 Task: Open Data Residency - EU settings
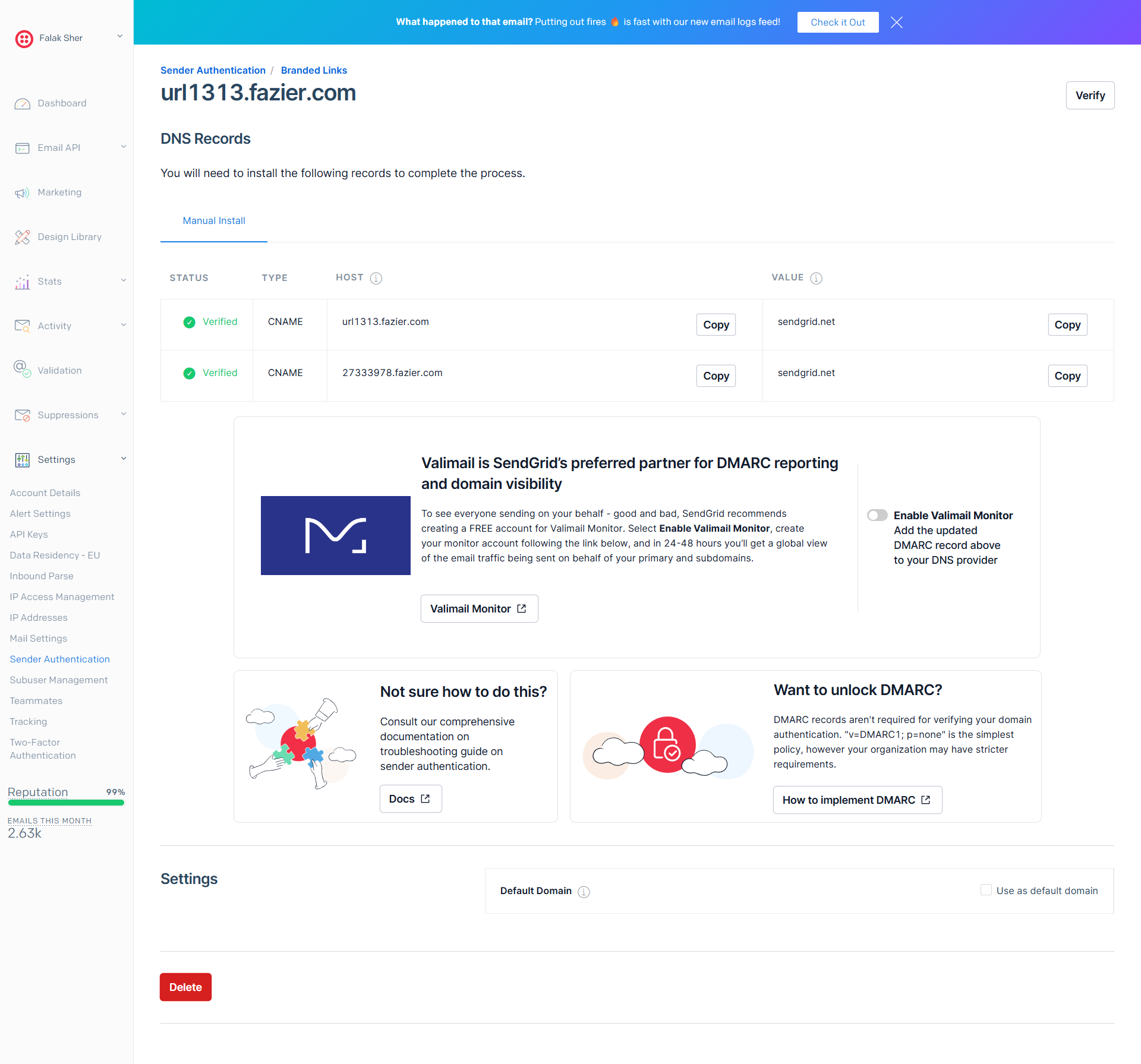tap(55, 555)
